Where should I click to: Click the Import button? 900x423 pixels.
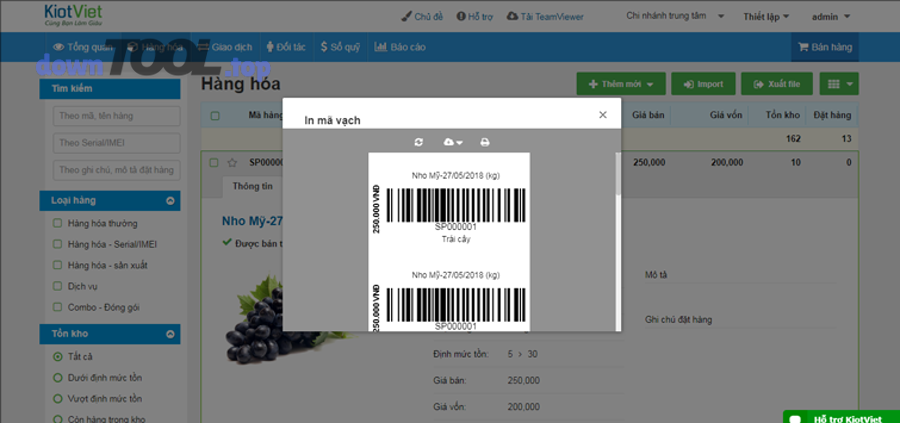point(703,84)
